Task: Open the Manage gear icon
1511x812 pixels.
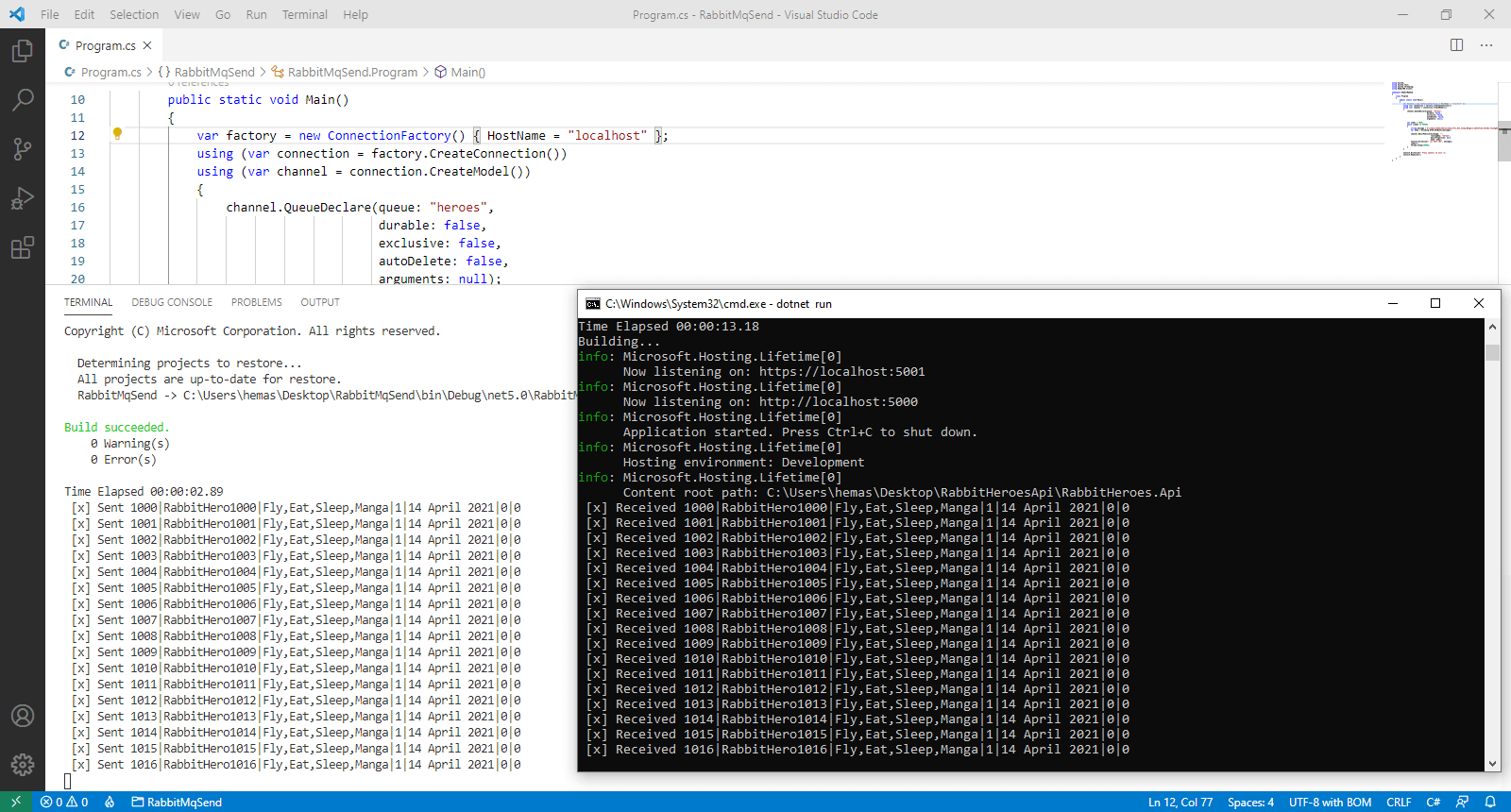Action: pos(23,765)
